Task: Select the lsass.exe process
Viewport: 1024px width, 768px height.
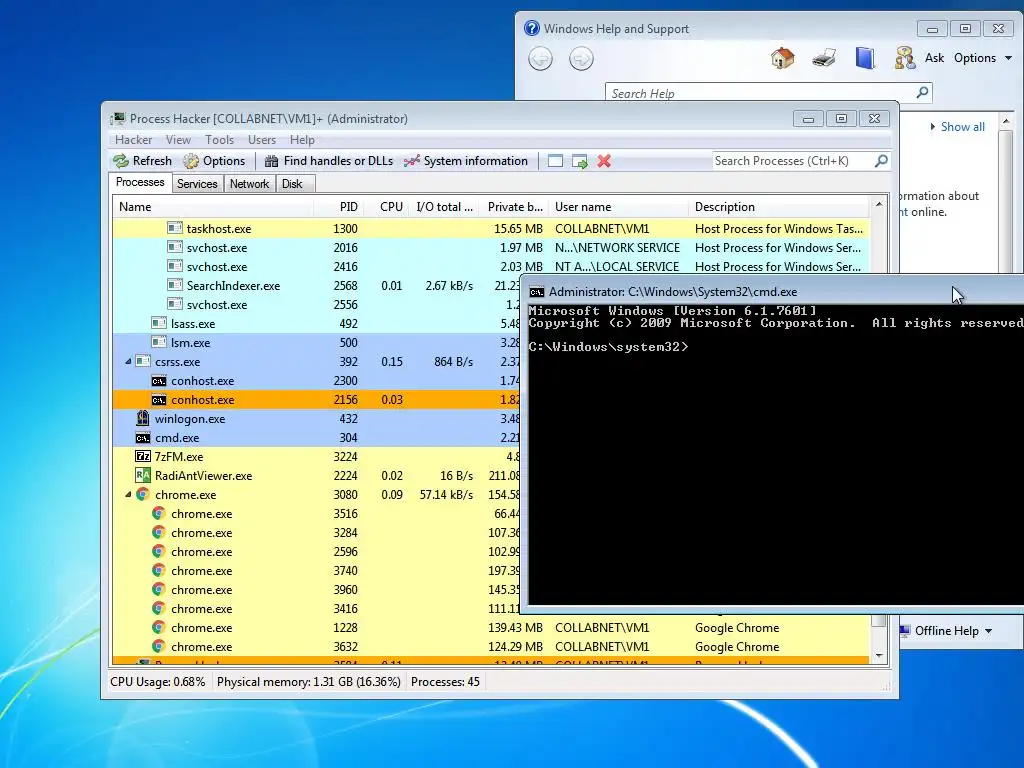Action: click(x=316, y=323)
